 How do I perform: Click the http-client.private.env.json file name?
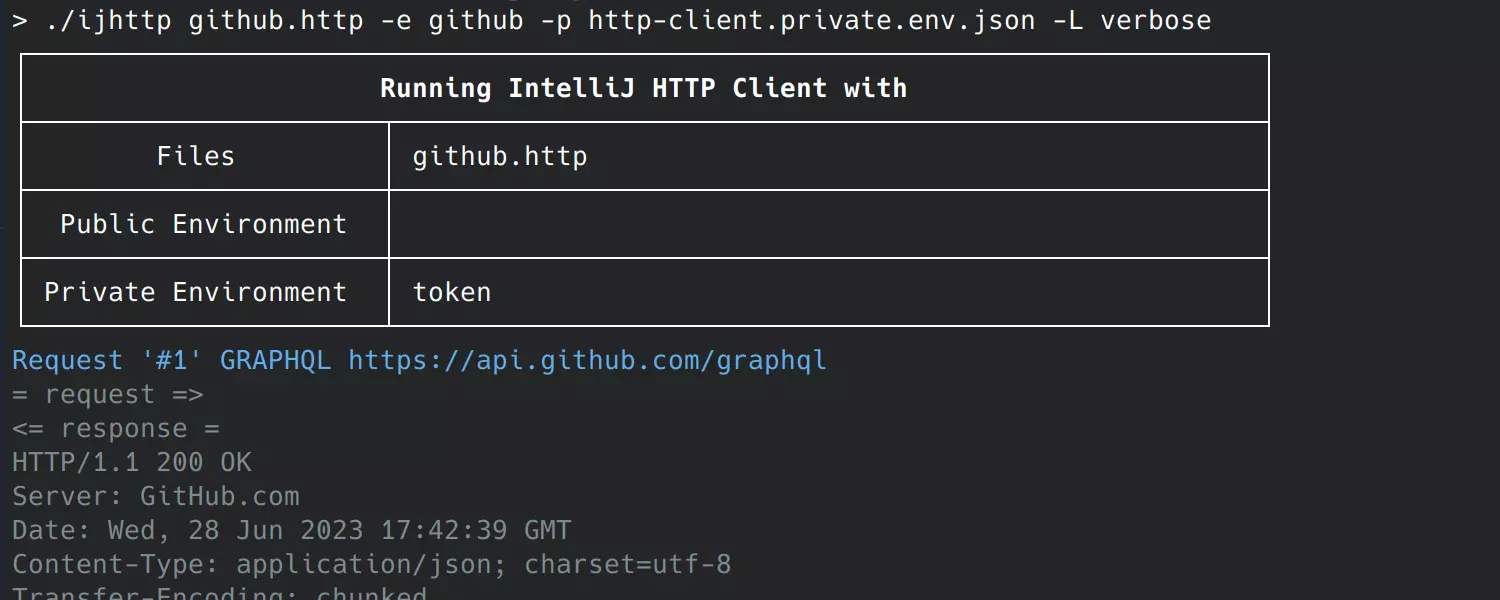click(811, 20)
